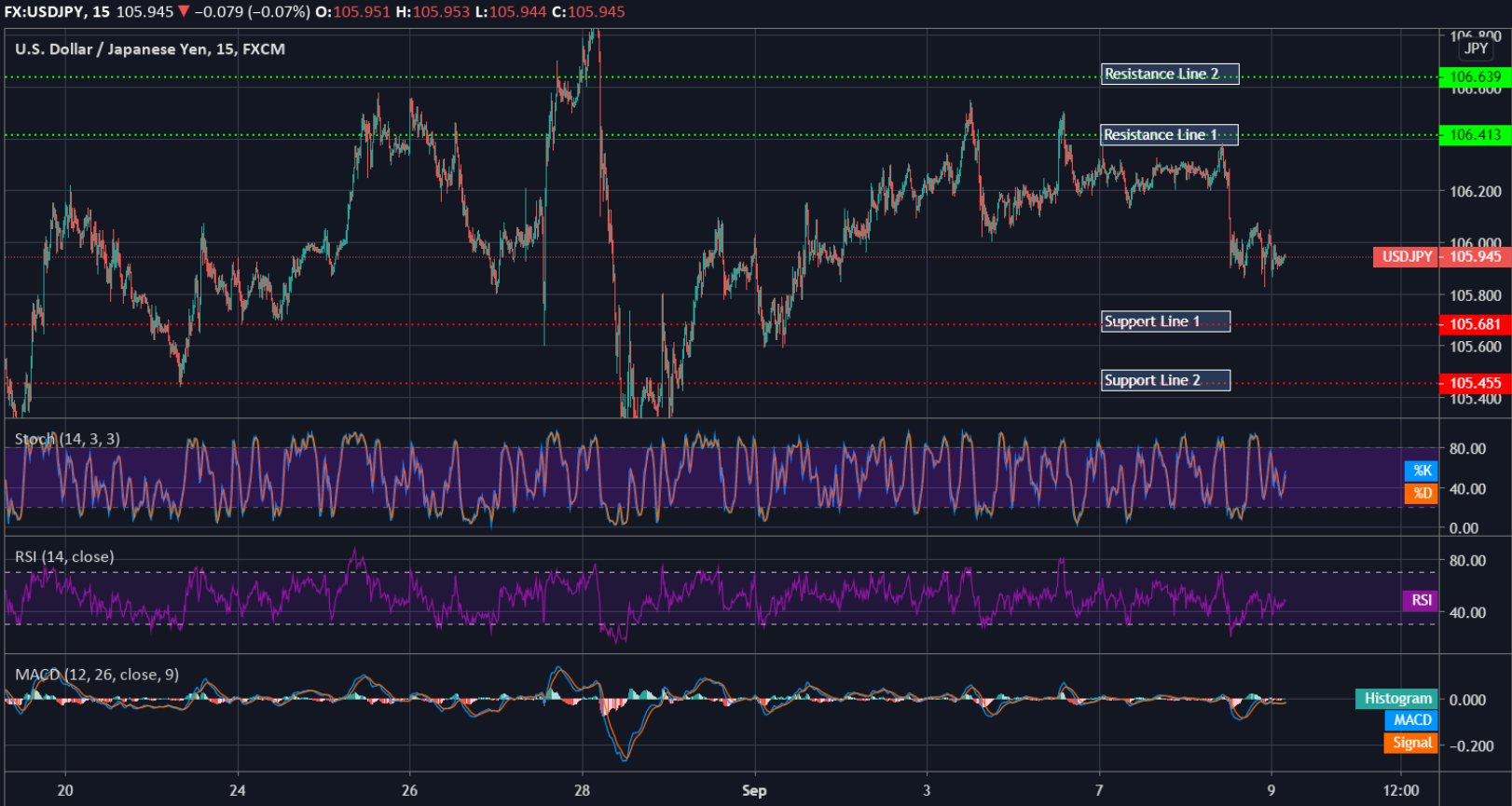The height and width of the screenshot is (806, 1512).
Task: Click the red 105.681 price tag
Action: pyautogui.click(x=1475, y=324)
